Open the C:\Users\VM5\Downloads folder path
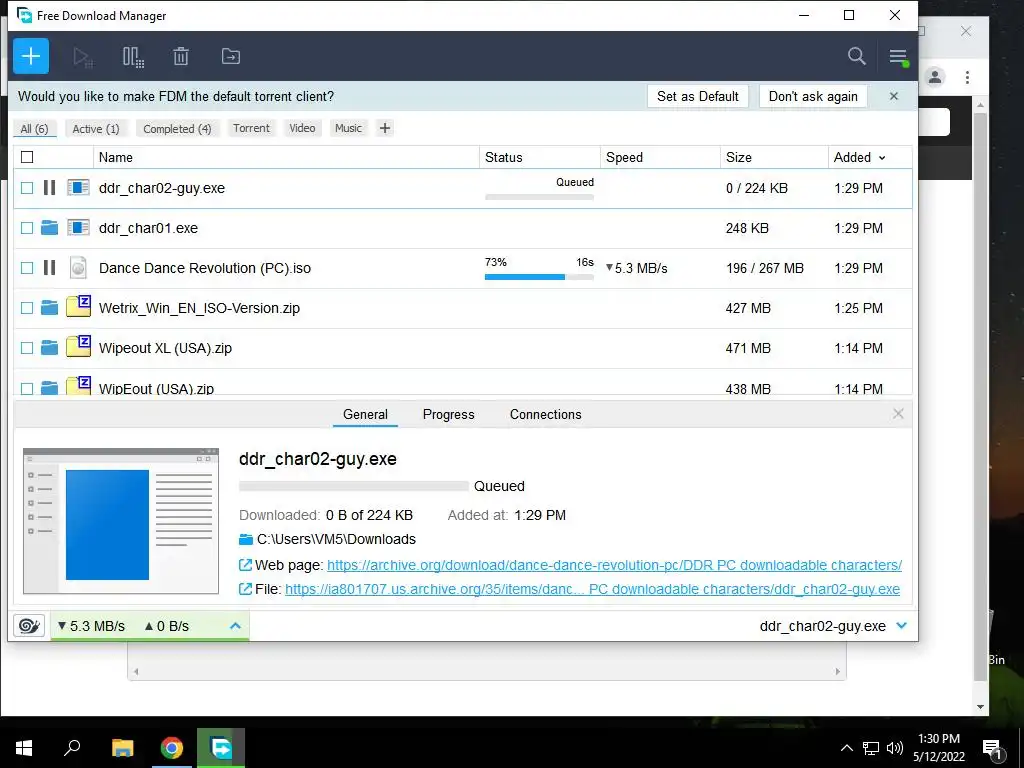Image resolution: width=1024 pixels, height=768 pixels. pos(336,539)
